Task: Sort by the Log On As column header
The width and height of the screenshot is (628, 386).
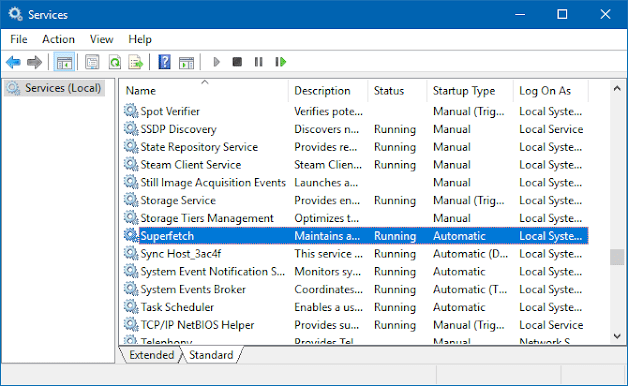Action: tap(550, 91)
